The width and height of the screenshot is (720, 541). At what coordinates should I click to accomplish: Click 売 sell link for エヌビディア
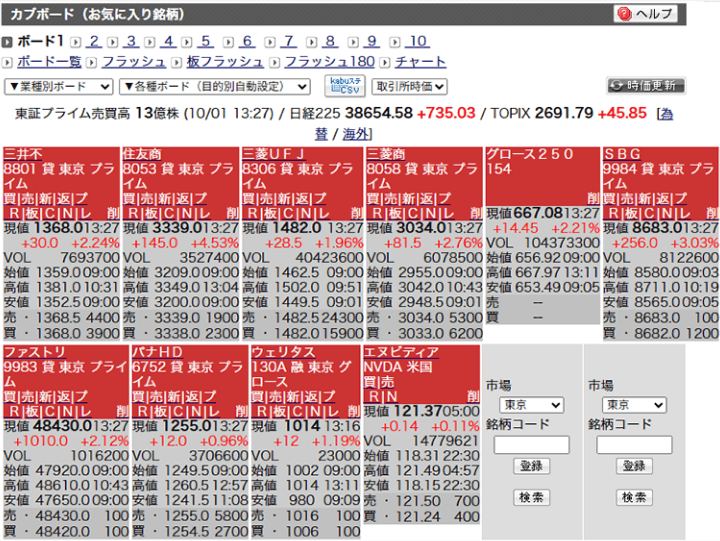point(388,382)
